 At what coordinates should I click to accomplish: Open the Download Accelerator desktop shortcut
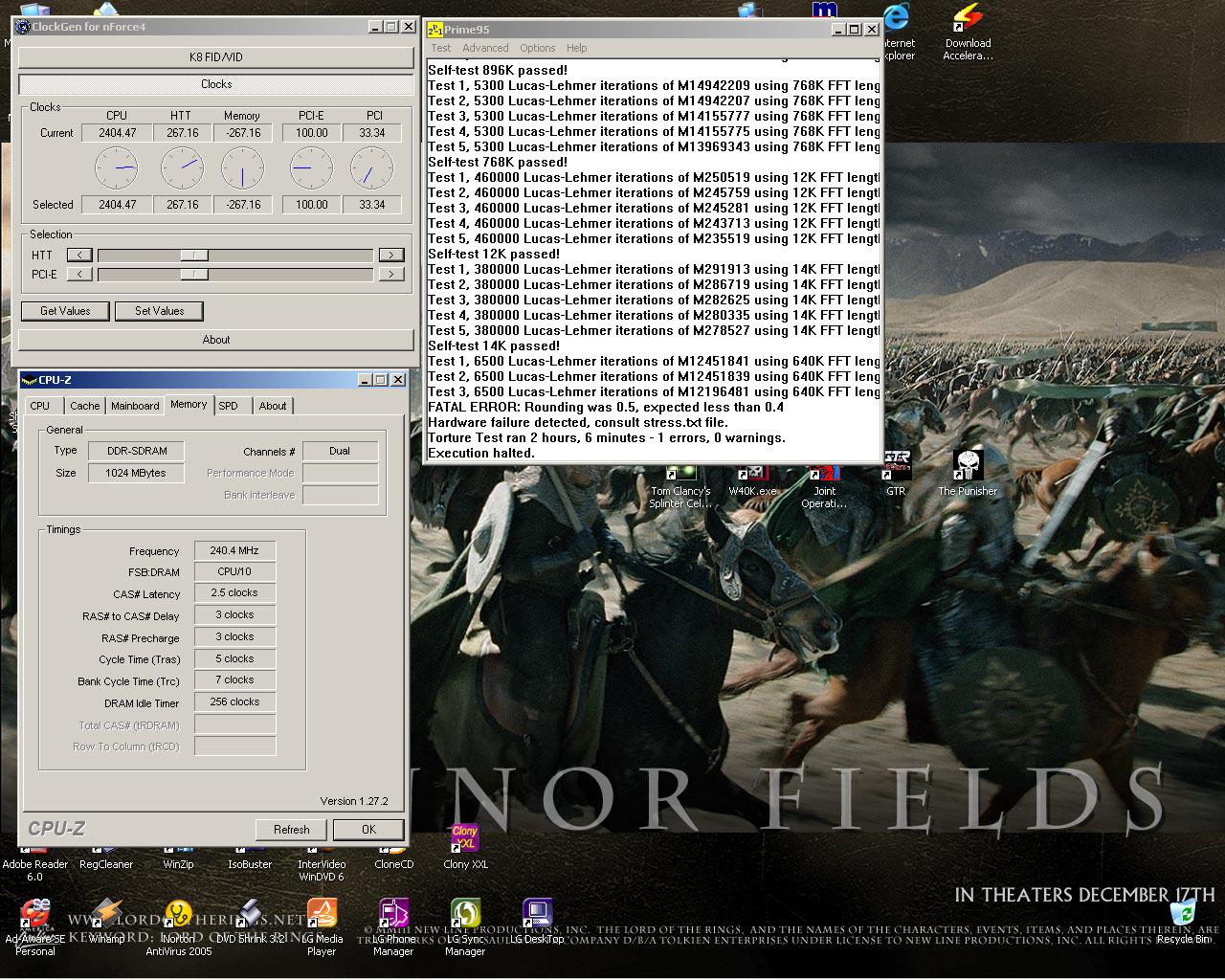pyautogui.click(x=968, y=33)
